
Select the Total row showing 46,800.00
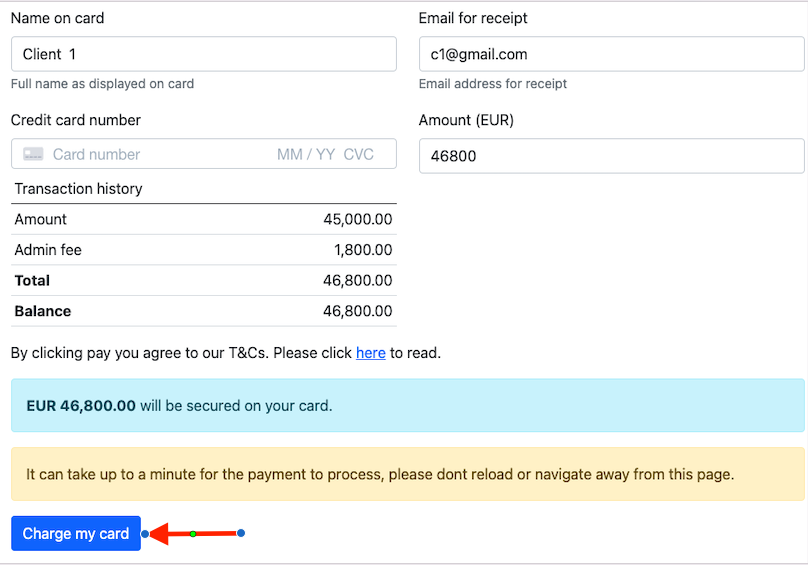coord(203,281)
